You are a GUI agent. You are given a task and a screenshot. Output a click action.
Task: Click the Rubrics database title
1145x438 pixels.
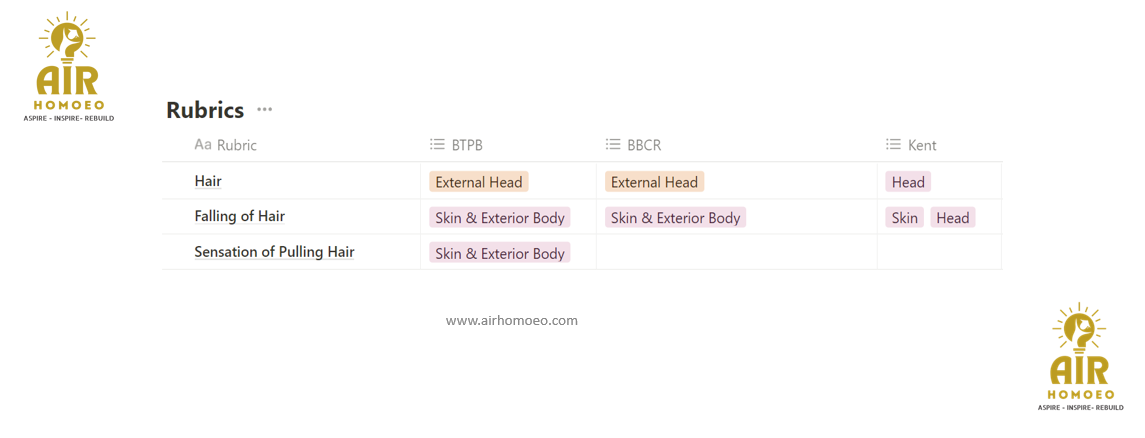[x=205, y=110]
